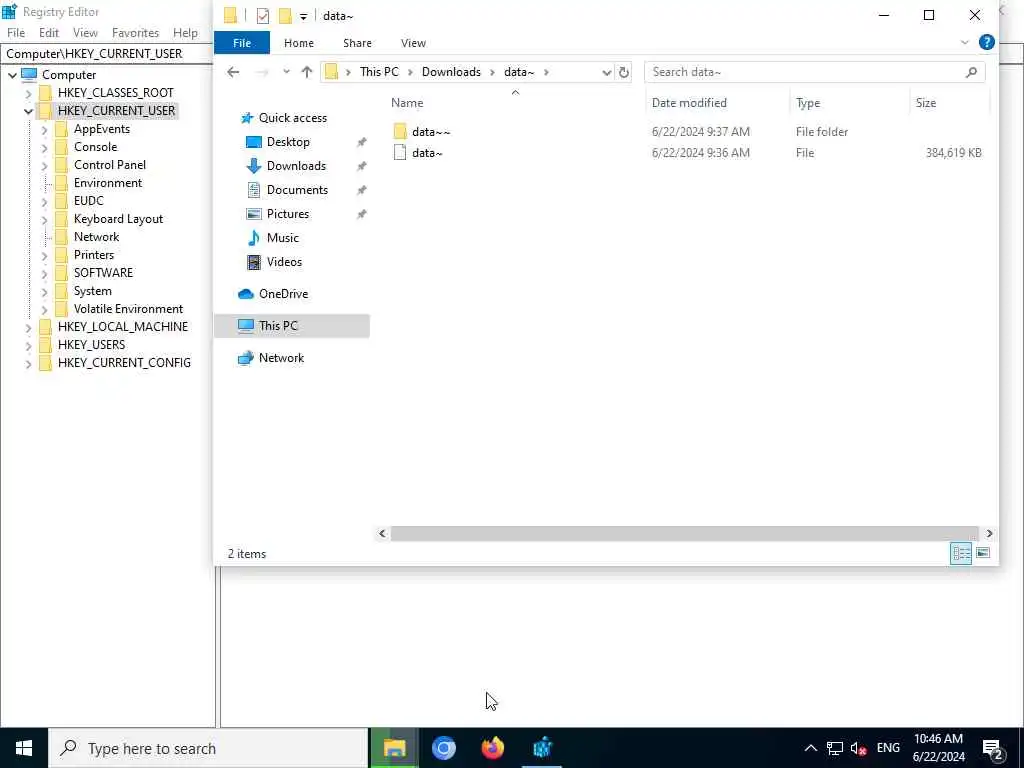The image size is (1024, 768).
Task: Click the OneDrive cloud icon
Action: (x=246, y=294)
